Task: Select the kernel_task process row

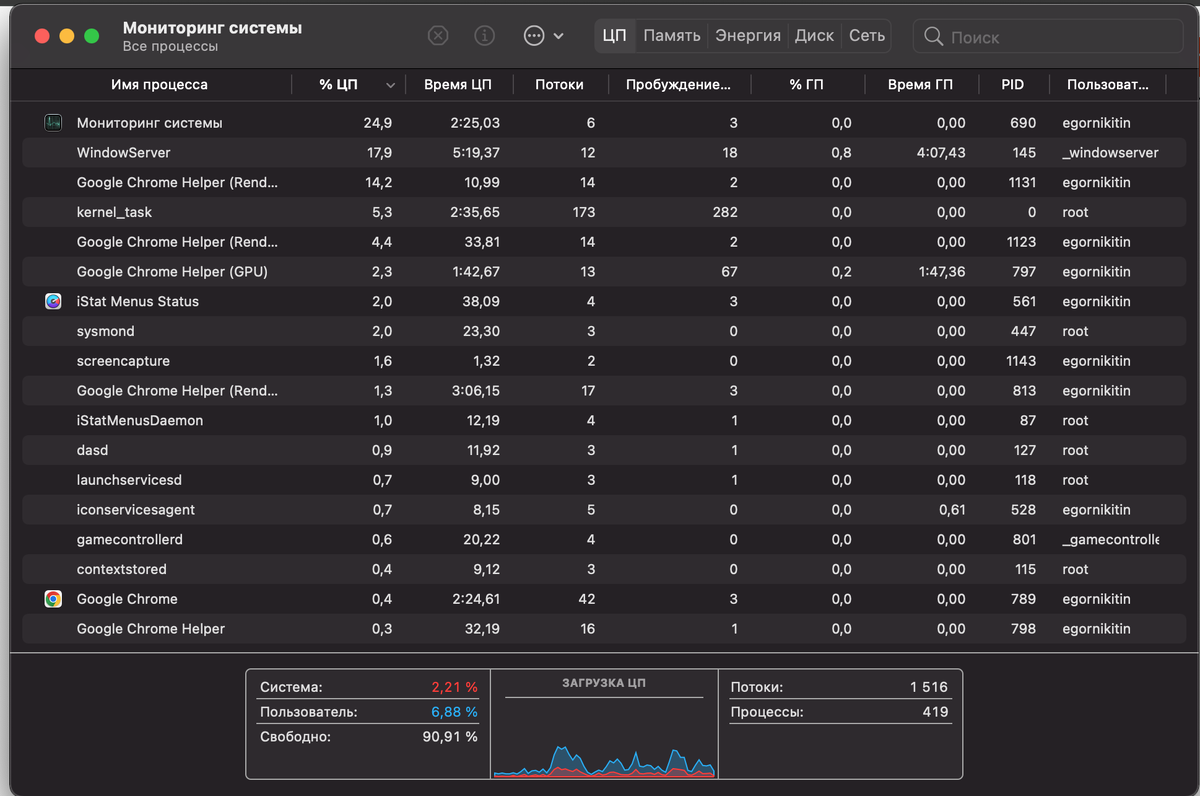Action: 600,212
